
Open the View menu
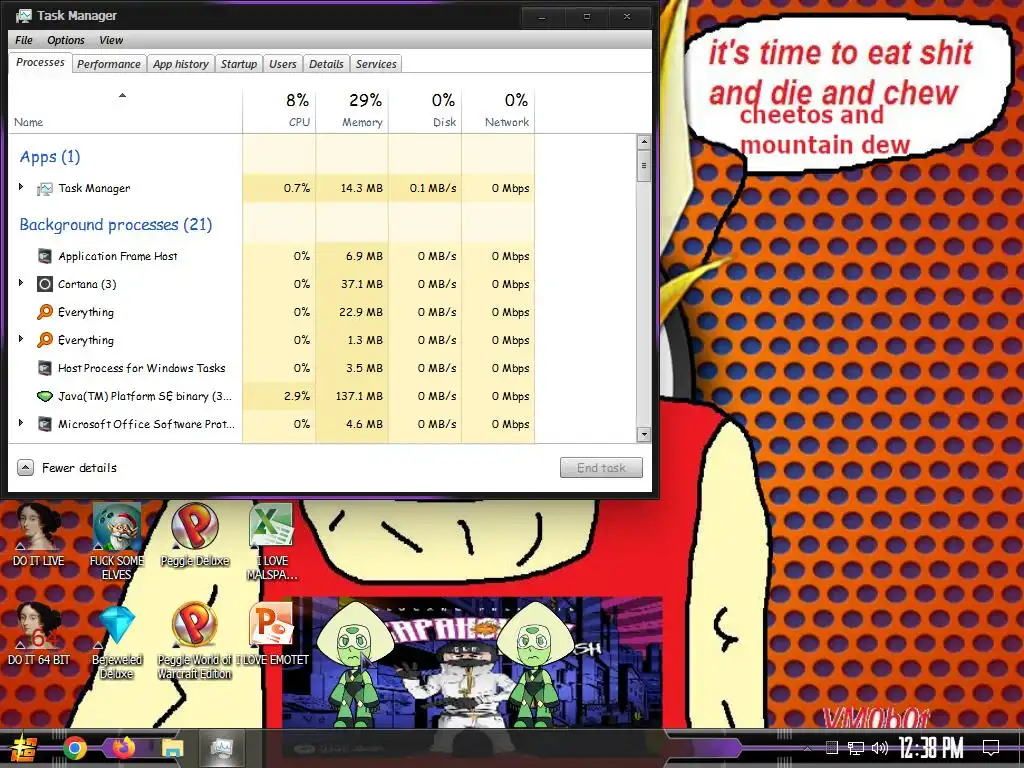click(x=111, y=40)
